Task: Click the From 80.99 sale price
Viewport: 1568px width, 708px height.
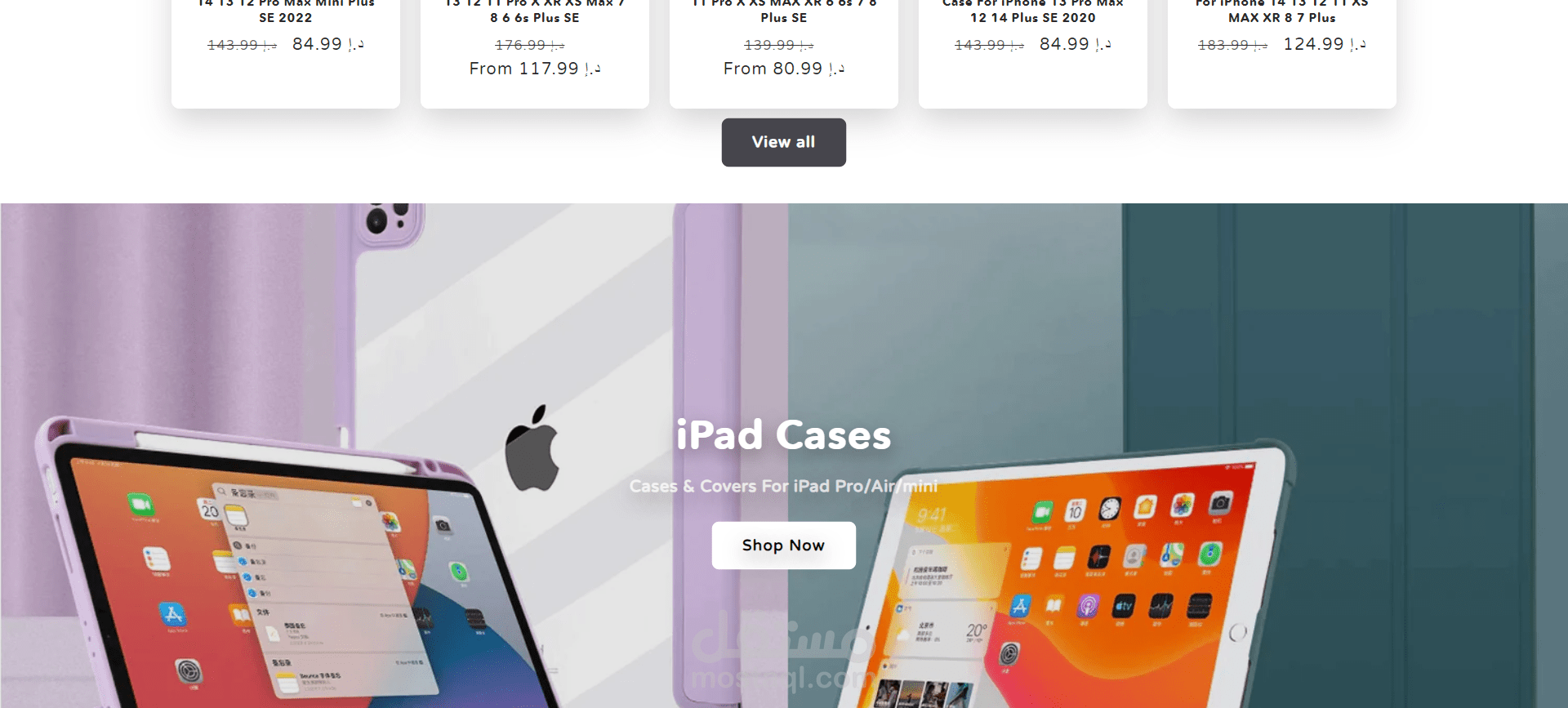Action: (x=784, y=69)
